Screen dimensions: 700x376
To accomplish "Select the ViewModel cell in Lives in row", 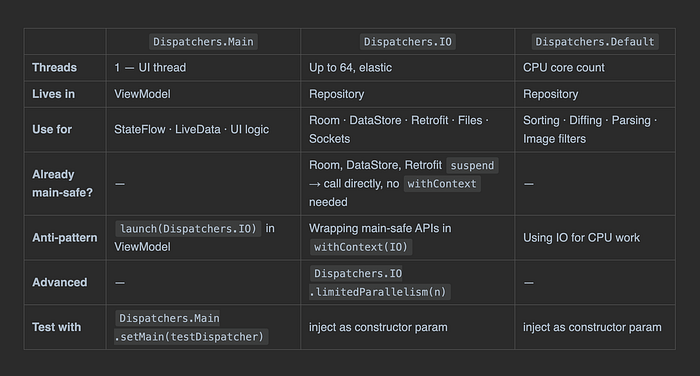I will click(142, 94).
